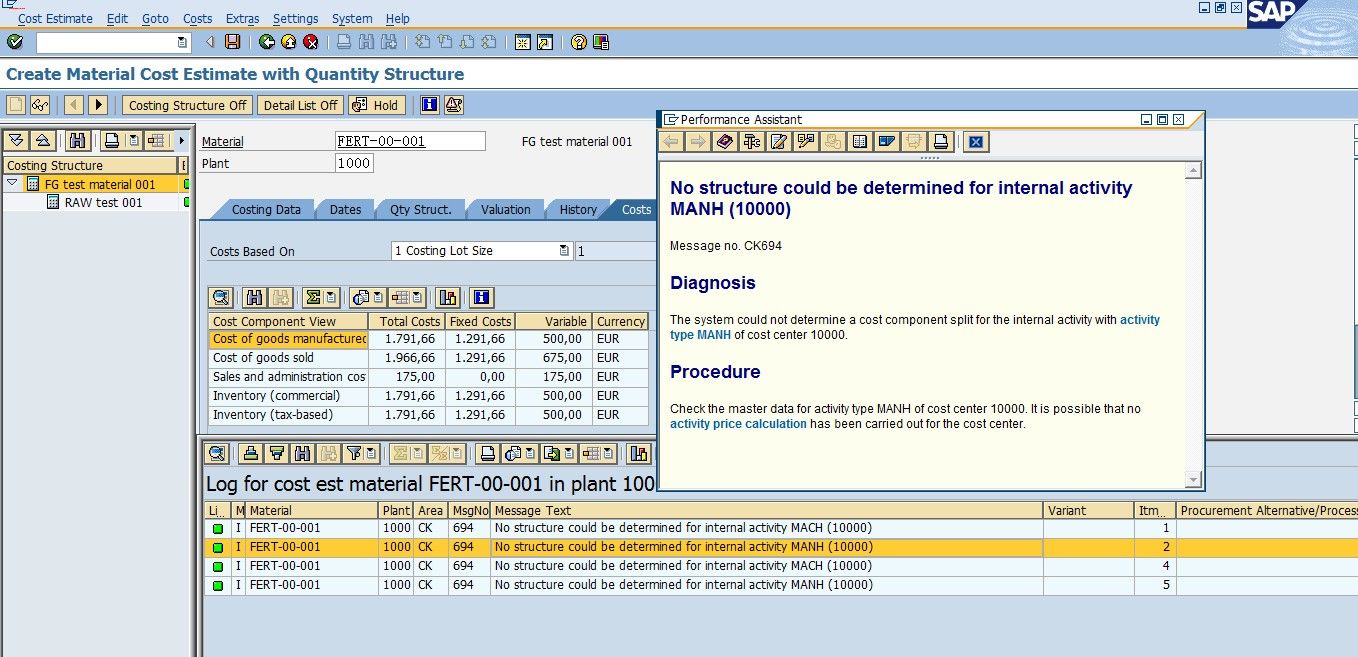Click the Hold button

click(376, 105)
